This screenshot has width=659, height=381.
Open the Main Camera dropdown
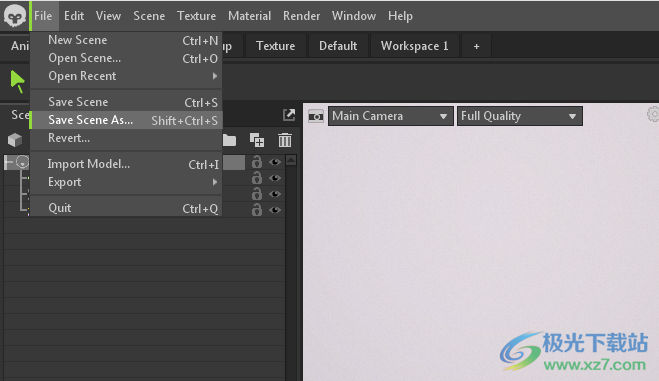390,116
